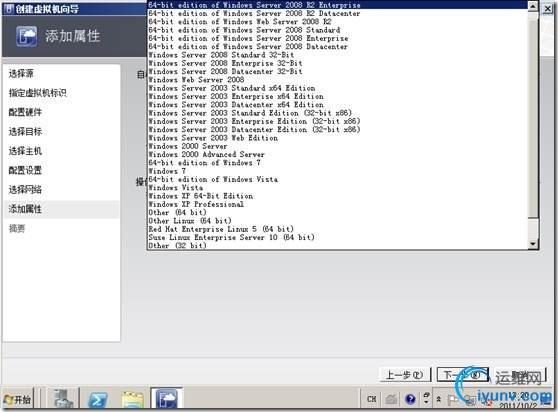This screenshot has height=412, width=558.
Task: Choose 64-bit Windows Web Server 2008 R2
Action: (x=337, y=22)
